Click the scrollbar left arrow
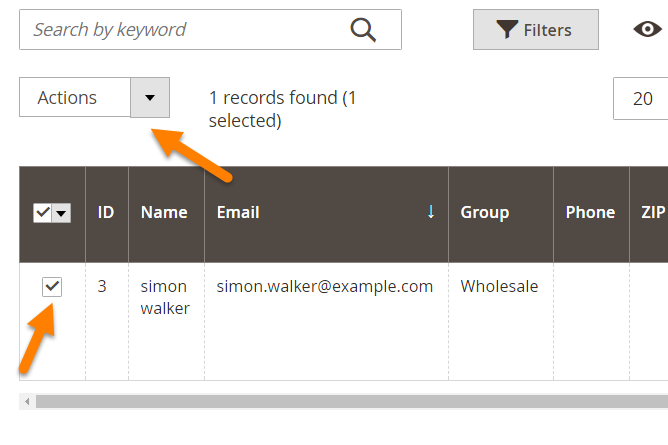The image size is (668, 445). [x=27, y=402]
